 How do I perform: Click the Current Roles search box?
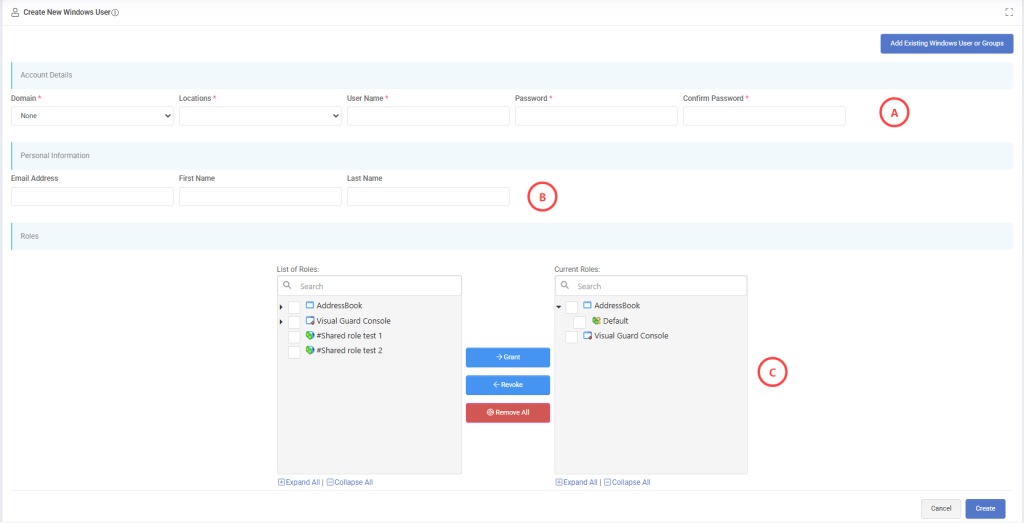tap(650, 286)
